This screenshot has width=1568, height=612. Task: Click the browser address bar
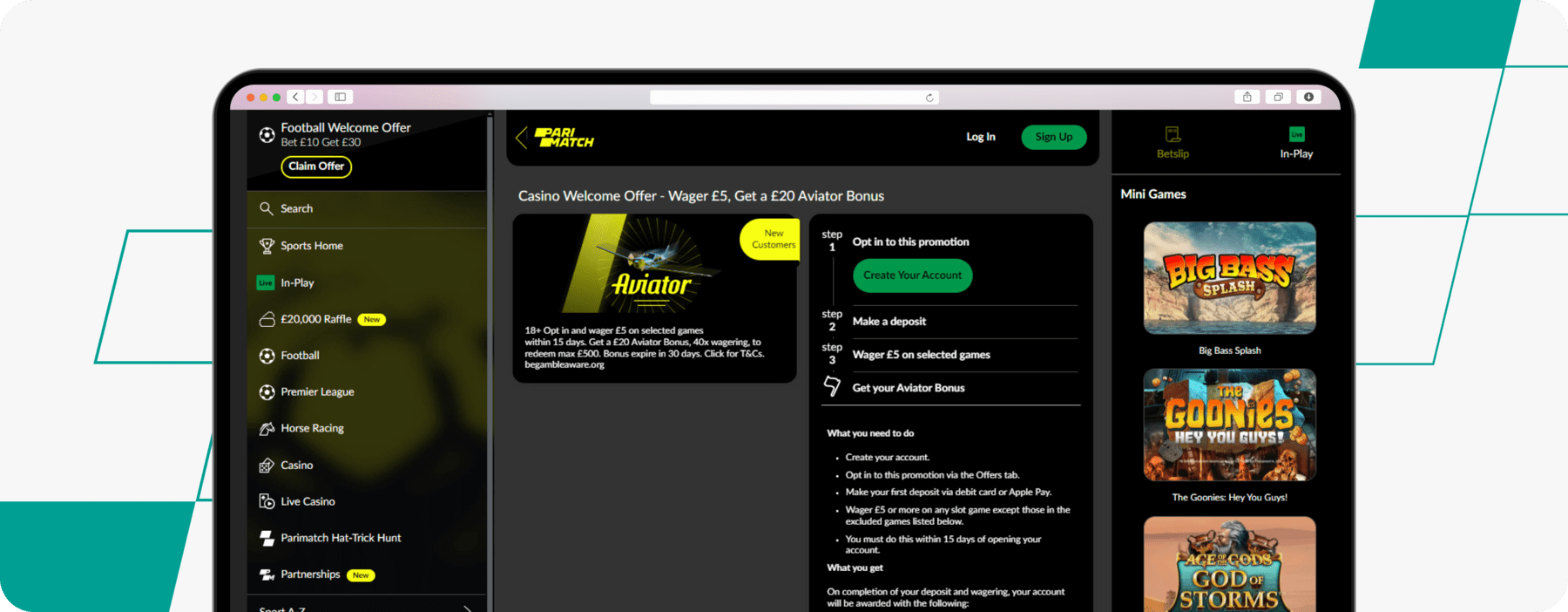[794, 98]
